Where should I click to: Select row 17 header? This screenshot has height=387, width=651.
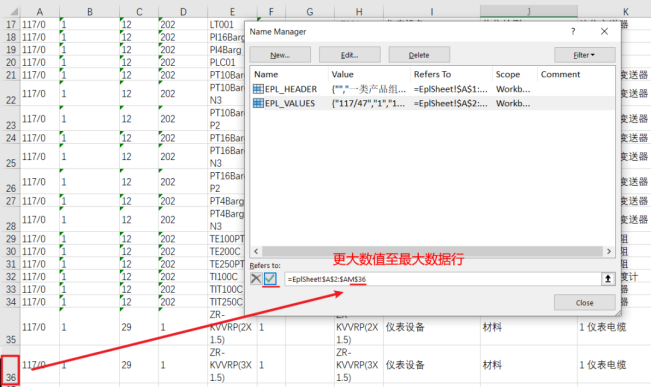point(11,24)
